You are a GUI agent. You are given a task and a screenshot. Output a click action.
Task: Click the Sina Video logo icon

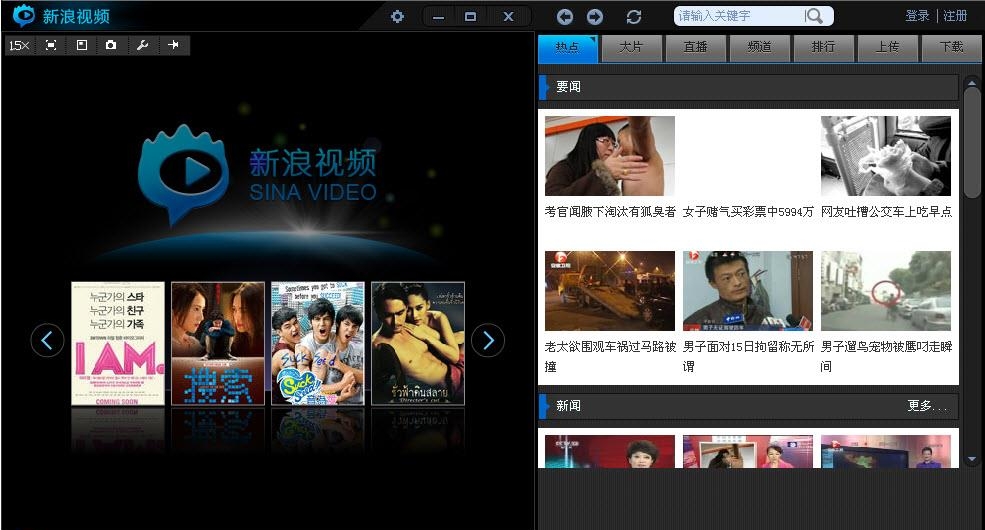(24, 15)
